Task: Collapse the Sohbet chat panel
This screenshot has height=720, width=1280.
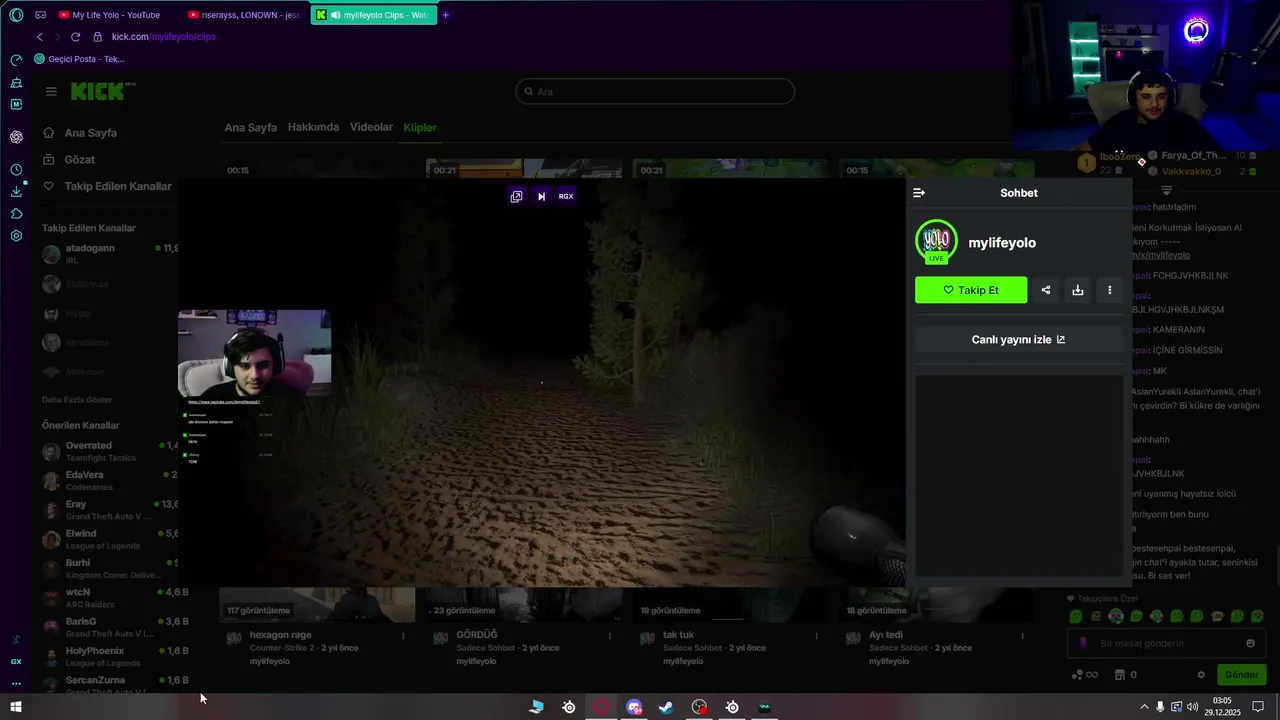Action: point(919,193)
